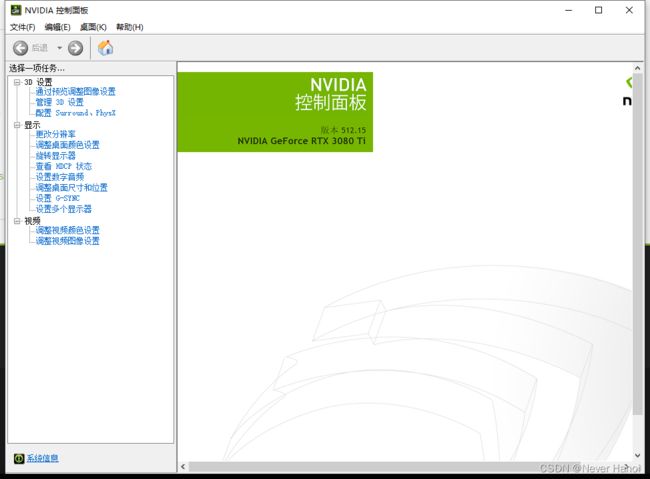Open 旋转显示器
The width and height of the screenshot is (650, 479).
point(56,156)
